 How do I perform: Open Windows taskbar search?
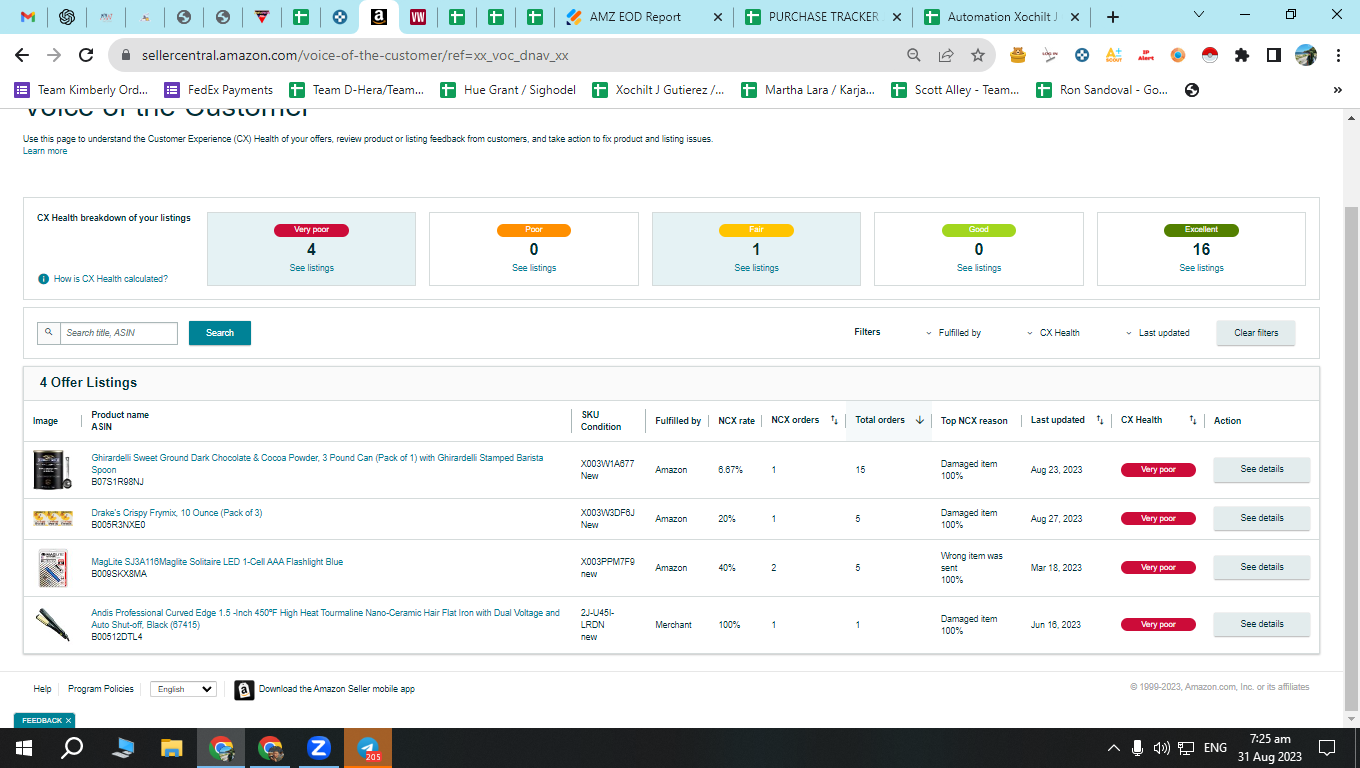[72, 747]
